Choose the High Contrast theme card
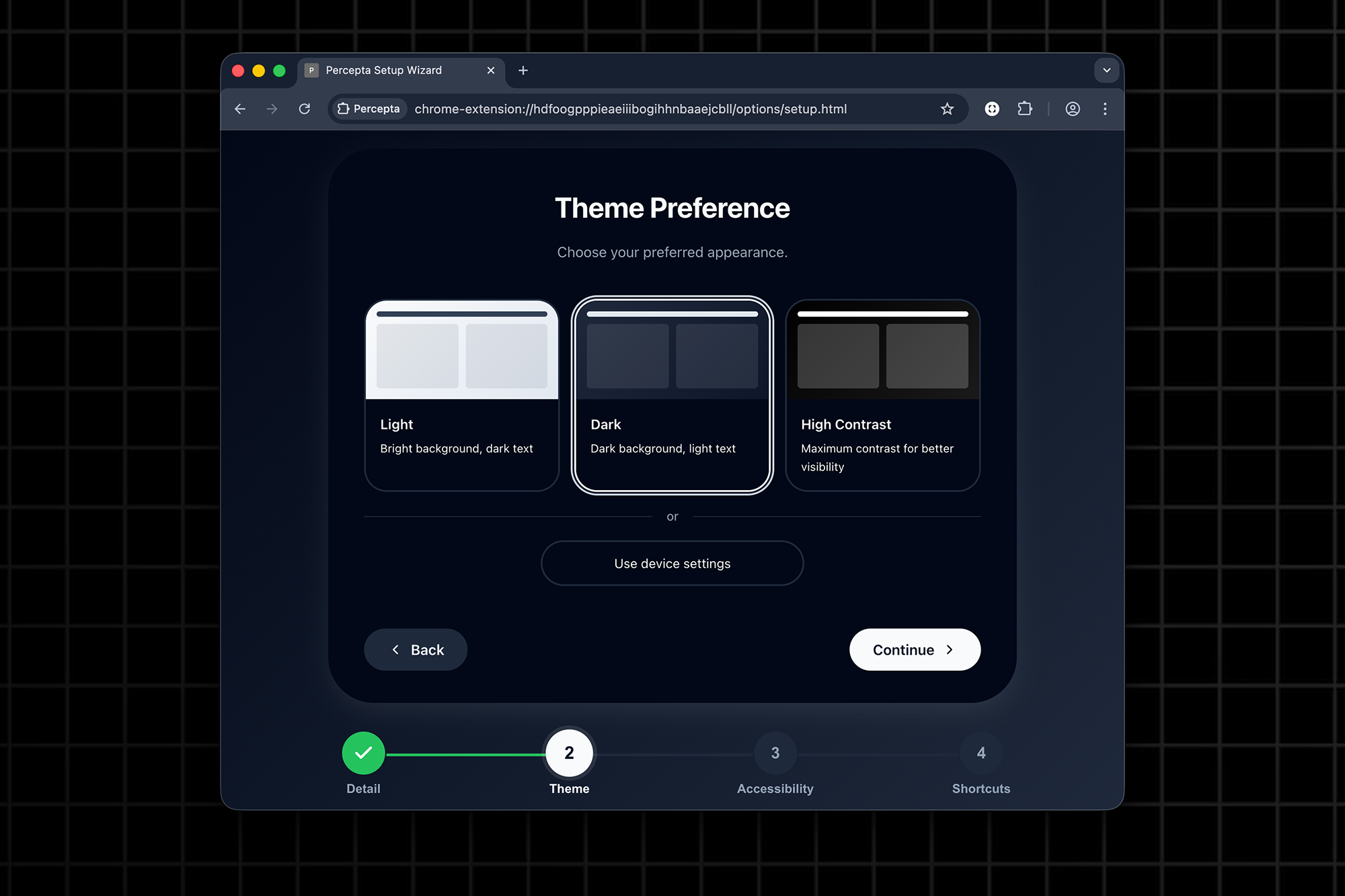This screenshot has height=896, width=1345. tap(882, 395)
